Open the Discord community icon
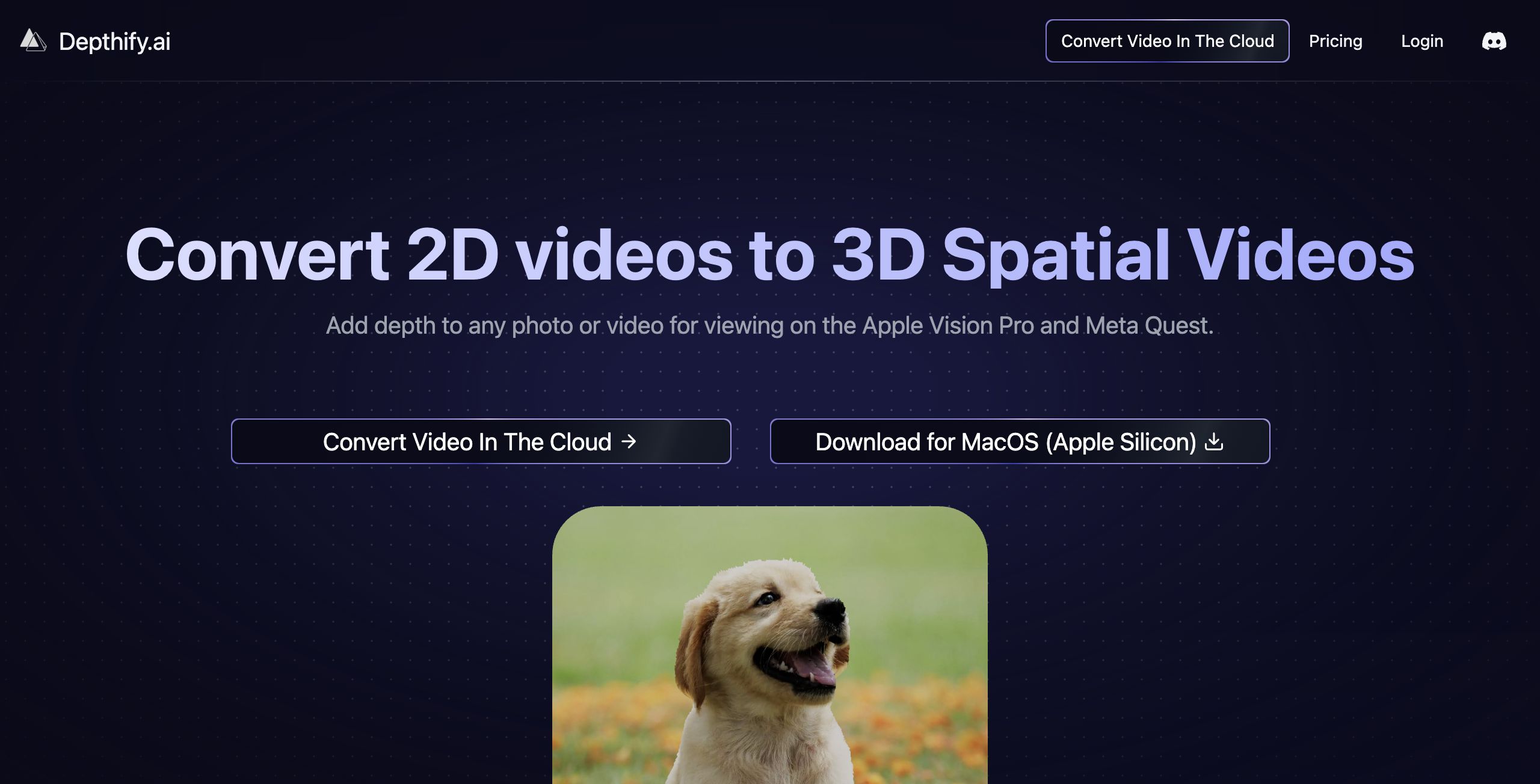 coord(1494,41)
